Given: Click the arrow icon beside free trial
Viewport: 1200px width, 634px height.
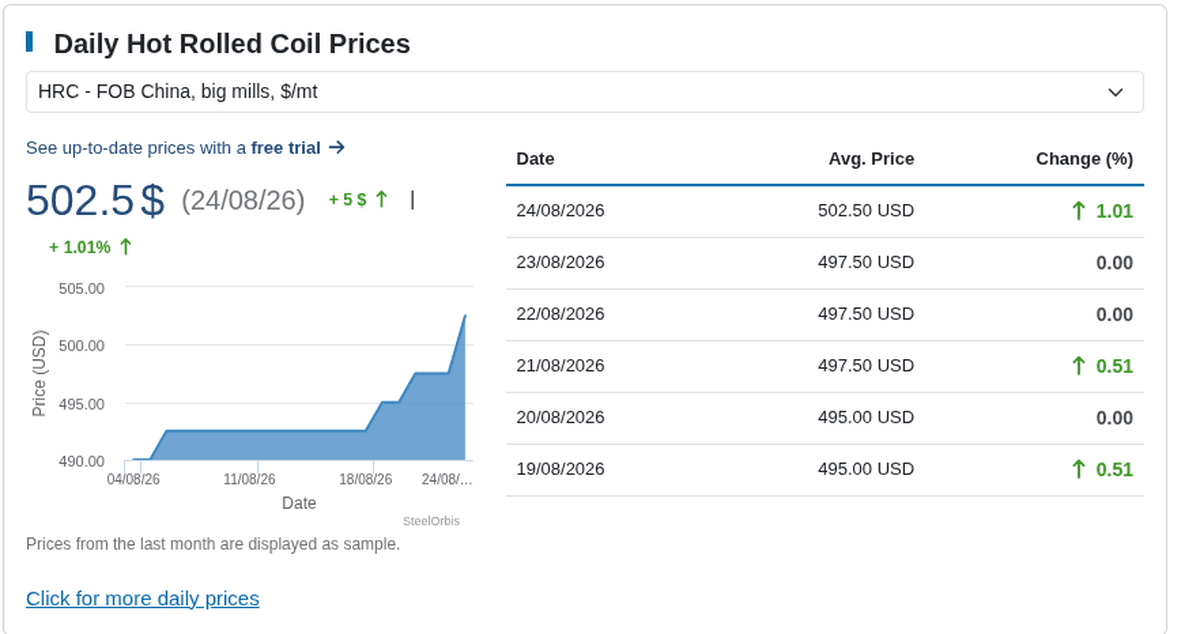Looking at the screenshot, I should click(337, 147).
